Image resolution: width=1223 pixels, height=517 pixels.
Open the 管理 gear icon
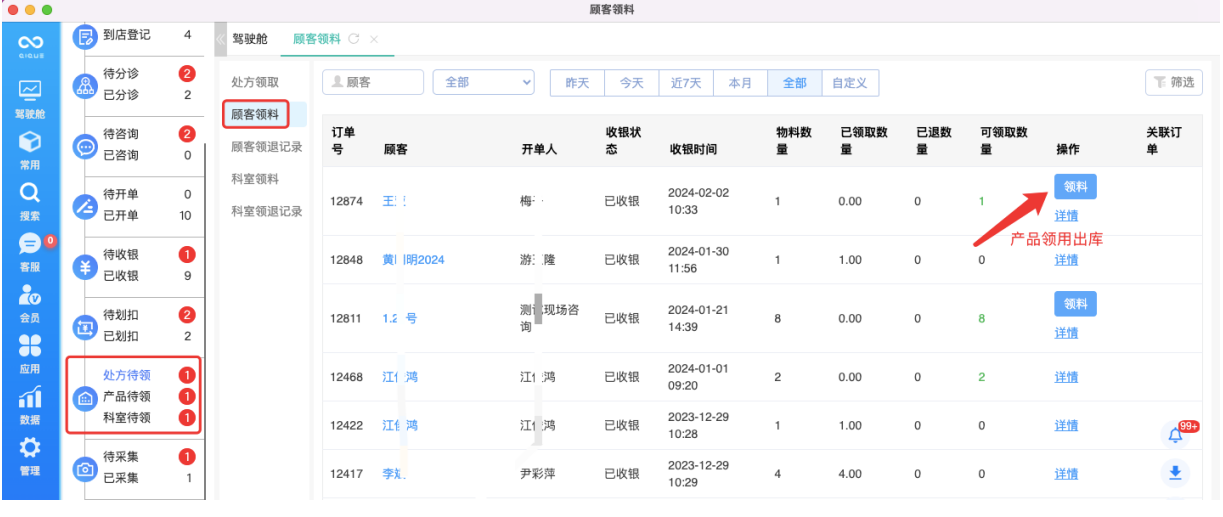pyautogui.click(x=30, y=447)
